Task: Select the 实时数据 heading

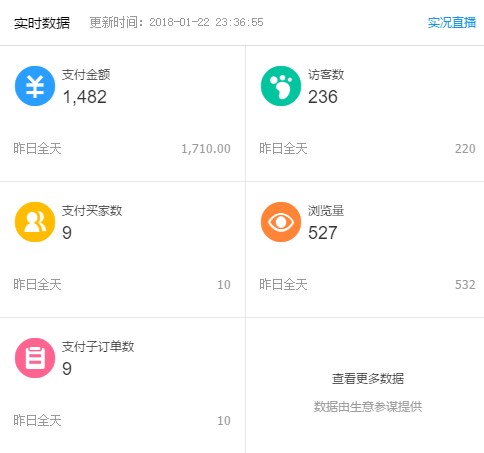Action: (42, 23)
